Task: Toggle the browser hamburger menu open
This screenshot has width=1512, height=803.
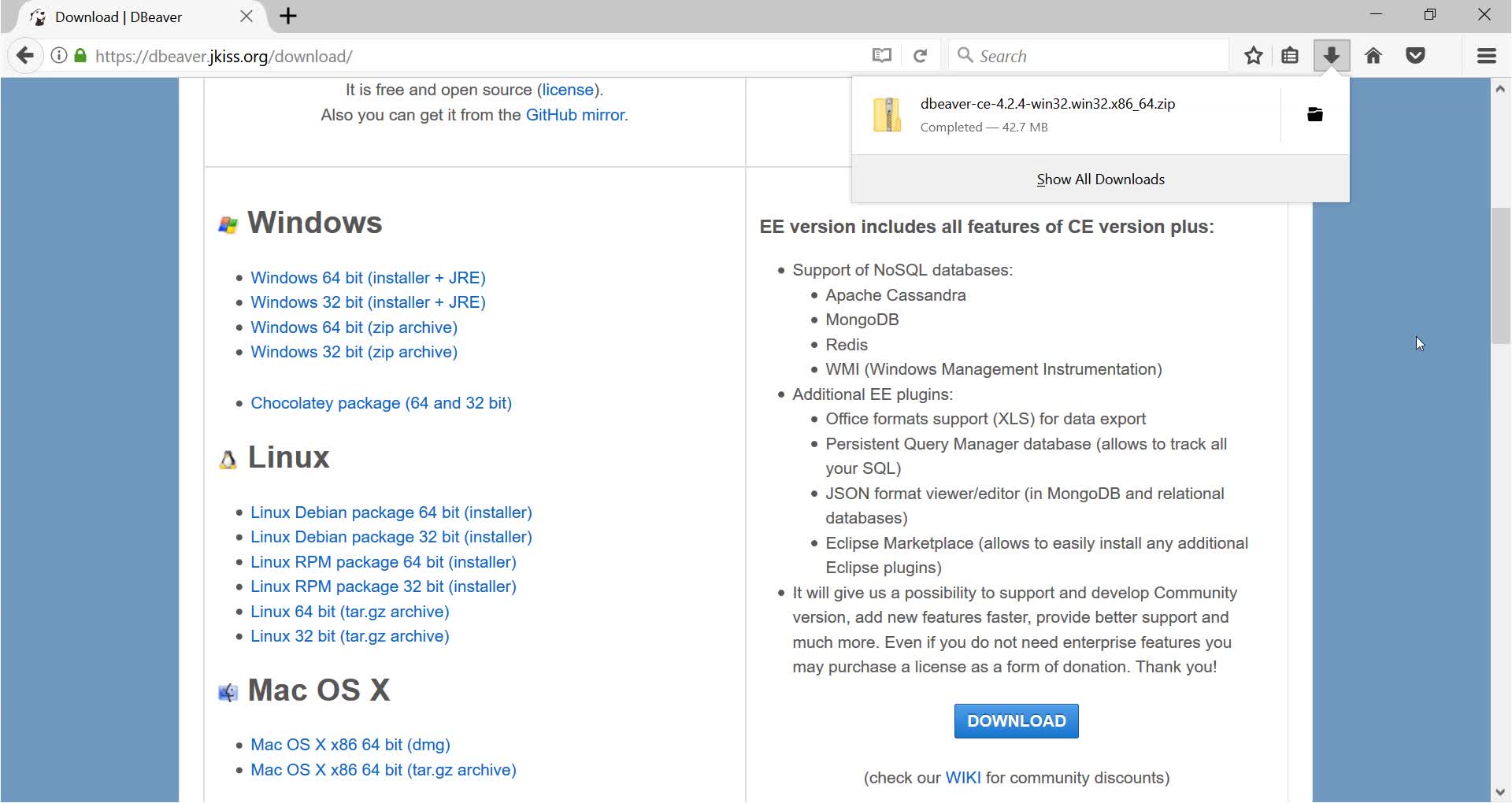Action: (1485, 55)
